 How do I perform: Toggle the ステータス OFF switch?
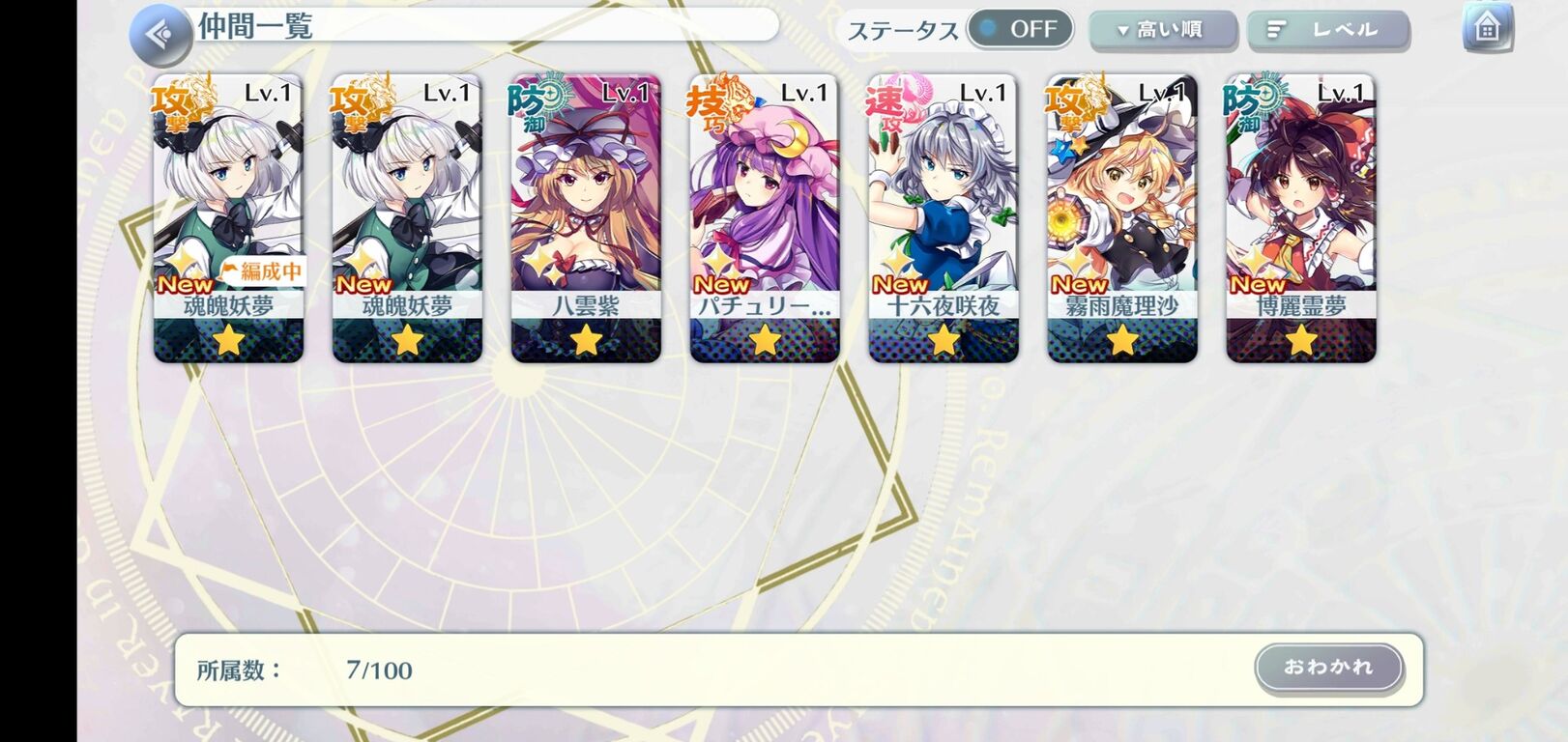point(1020,29)
